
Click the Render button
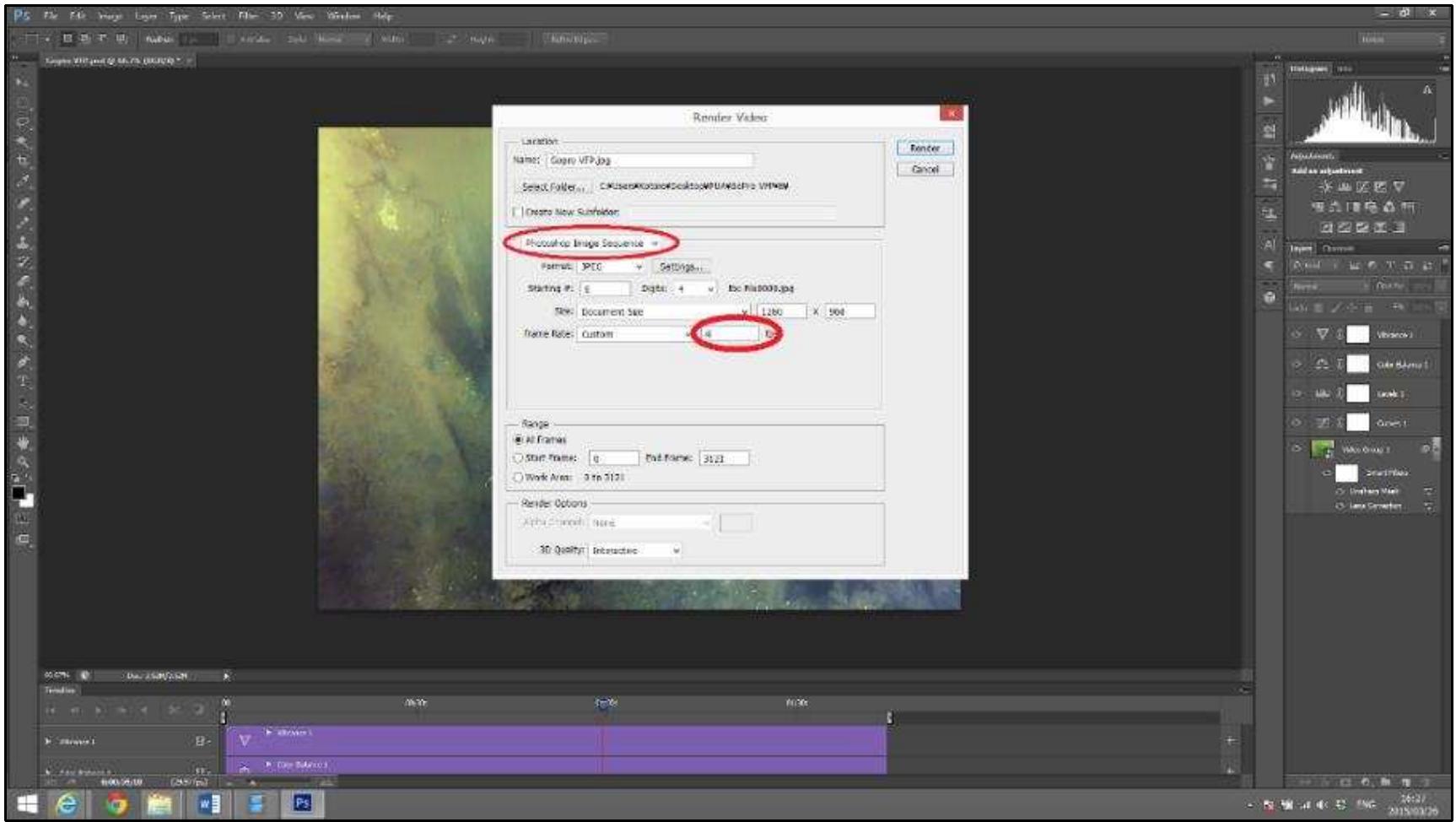click(x=925, y=148)
